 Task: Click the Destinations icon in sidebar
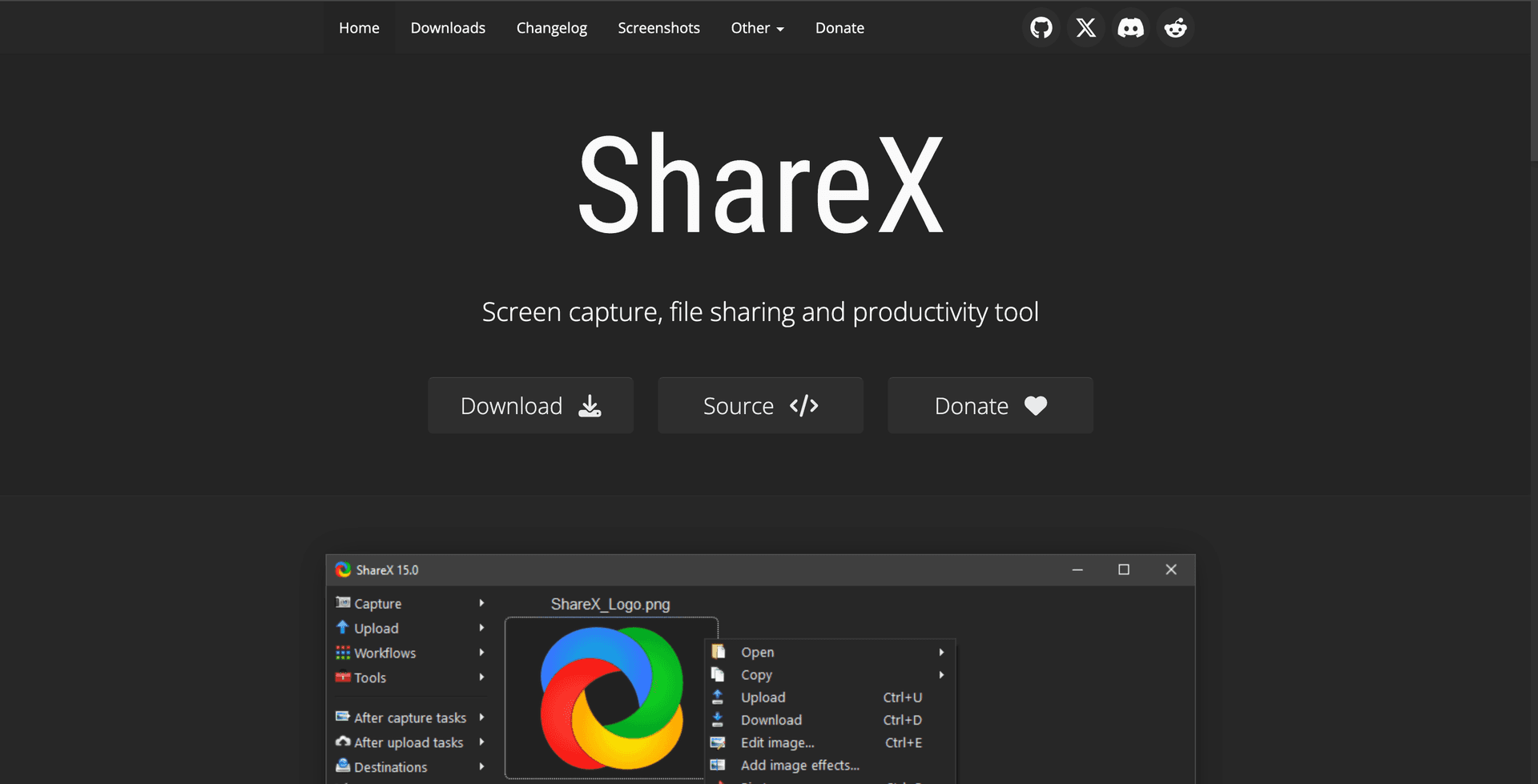pyautogui.click(x=343, y=766)
